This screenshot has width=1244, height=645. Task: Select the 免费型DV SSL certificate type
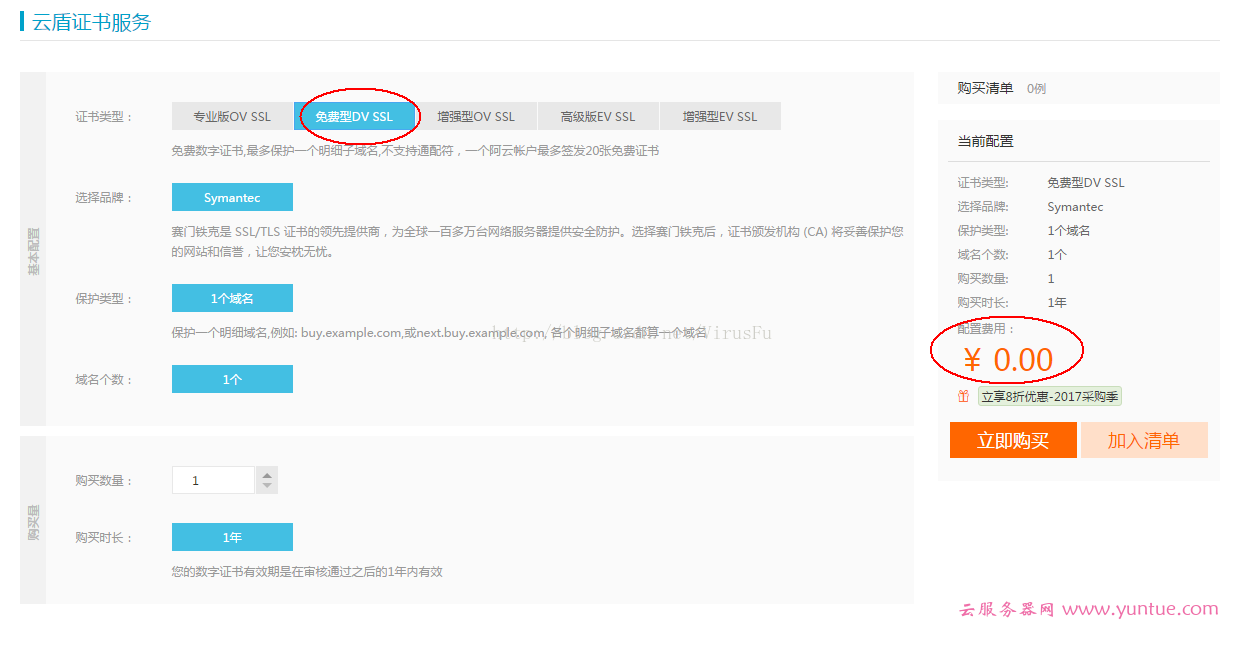(x=357, y=115)
